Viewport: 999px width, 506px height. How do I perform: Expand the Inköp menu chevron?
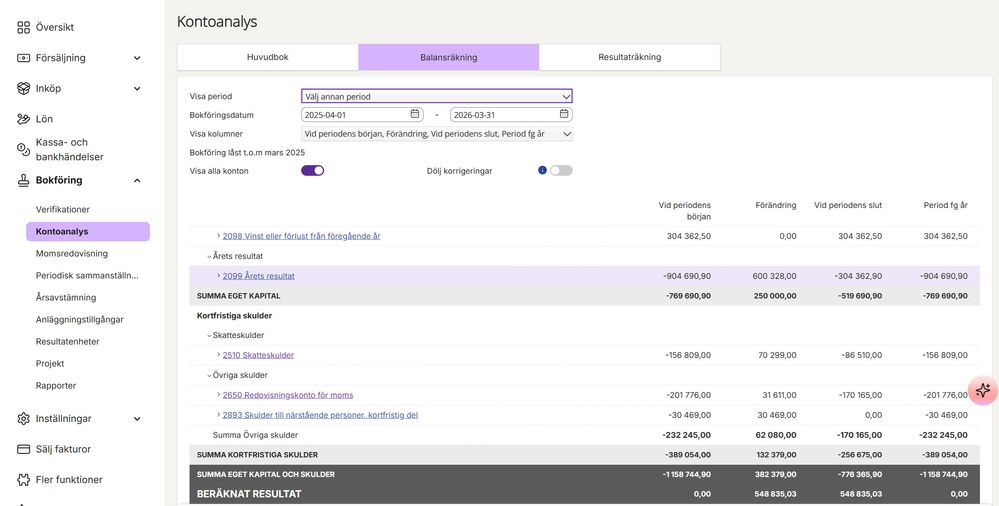137,89
